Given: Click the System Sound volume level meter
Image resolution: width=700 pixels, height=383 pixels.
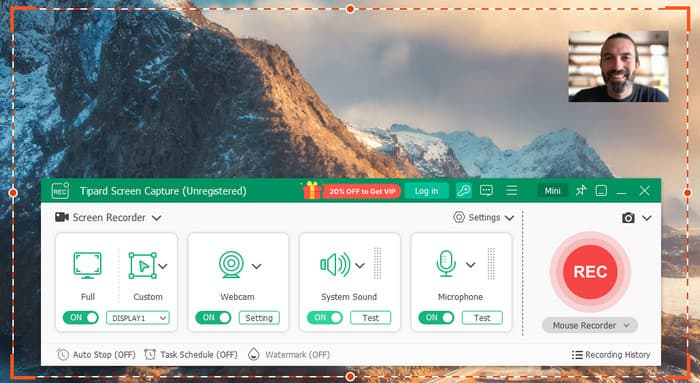Looking at the screenshot, I should pos(378,263).
